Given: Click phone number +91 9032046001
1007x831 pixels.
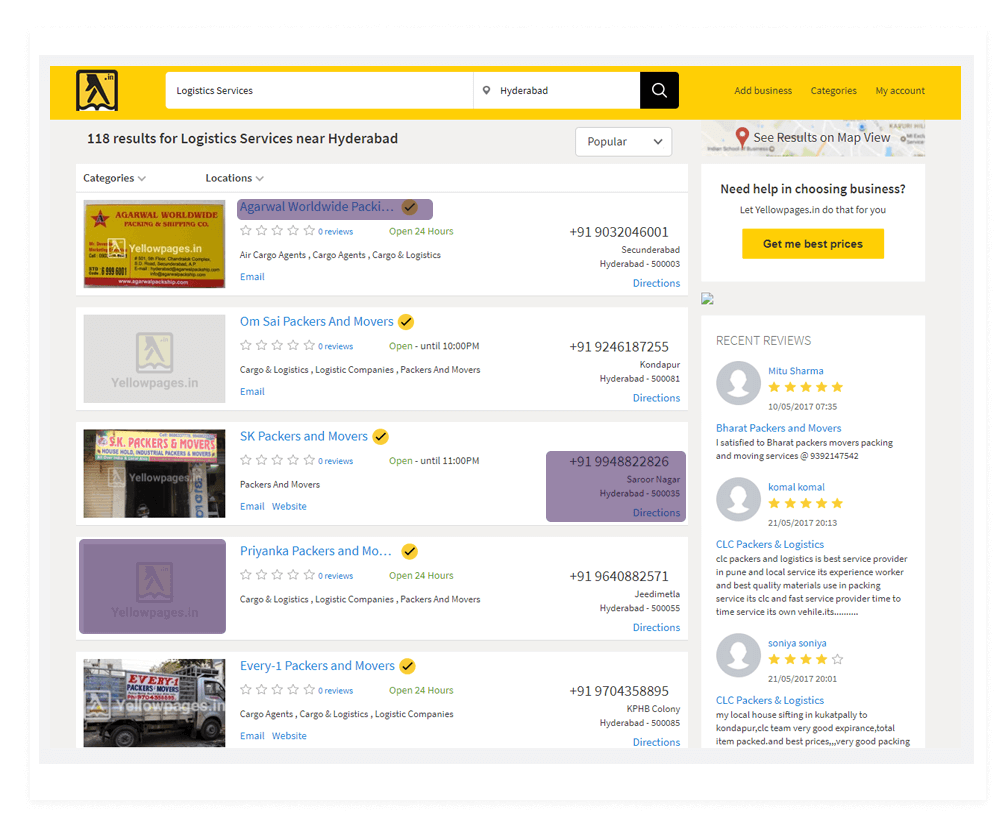Looking at the screenshot, I should (x=618, y=232).
